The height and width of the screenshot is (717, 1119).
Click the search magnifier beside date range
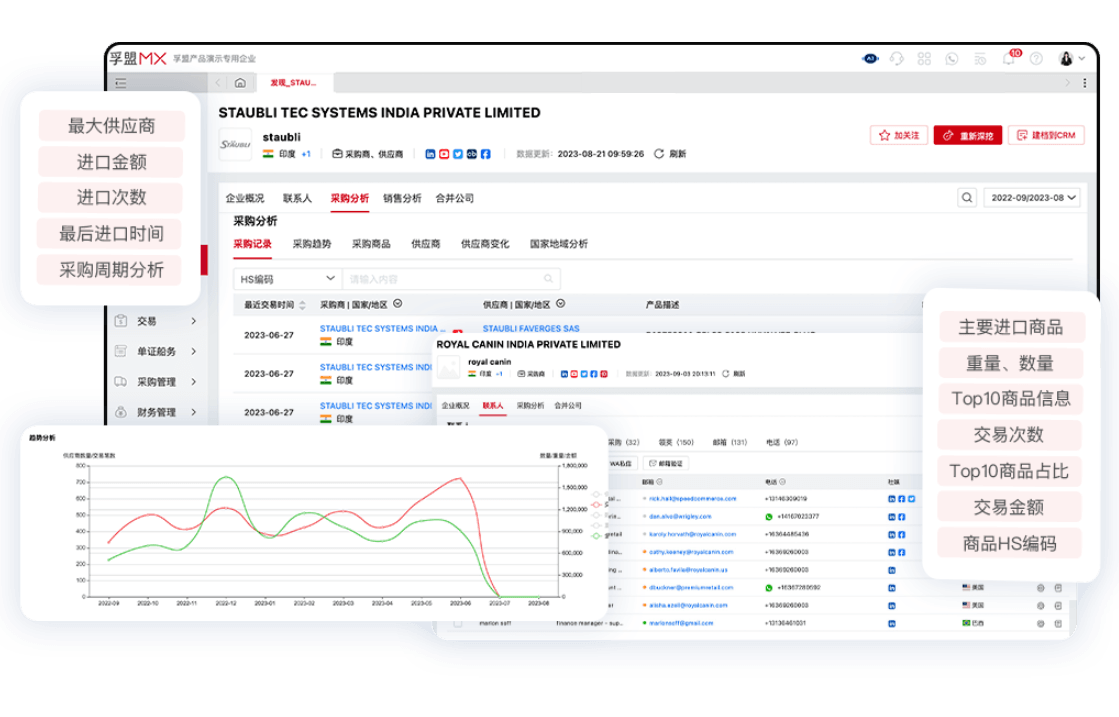click(x=967, y=198)
